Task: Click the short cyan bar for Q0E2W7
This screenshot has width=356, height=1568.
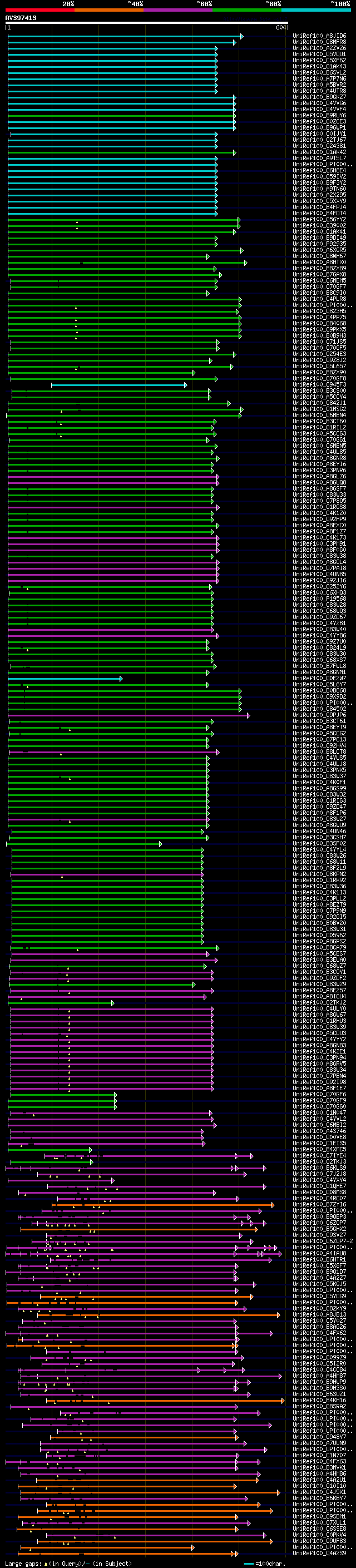Action: pyautogui.click(x=65, y=678)
